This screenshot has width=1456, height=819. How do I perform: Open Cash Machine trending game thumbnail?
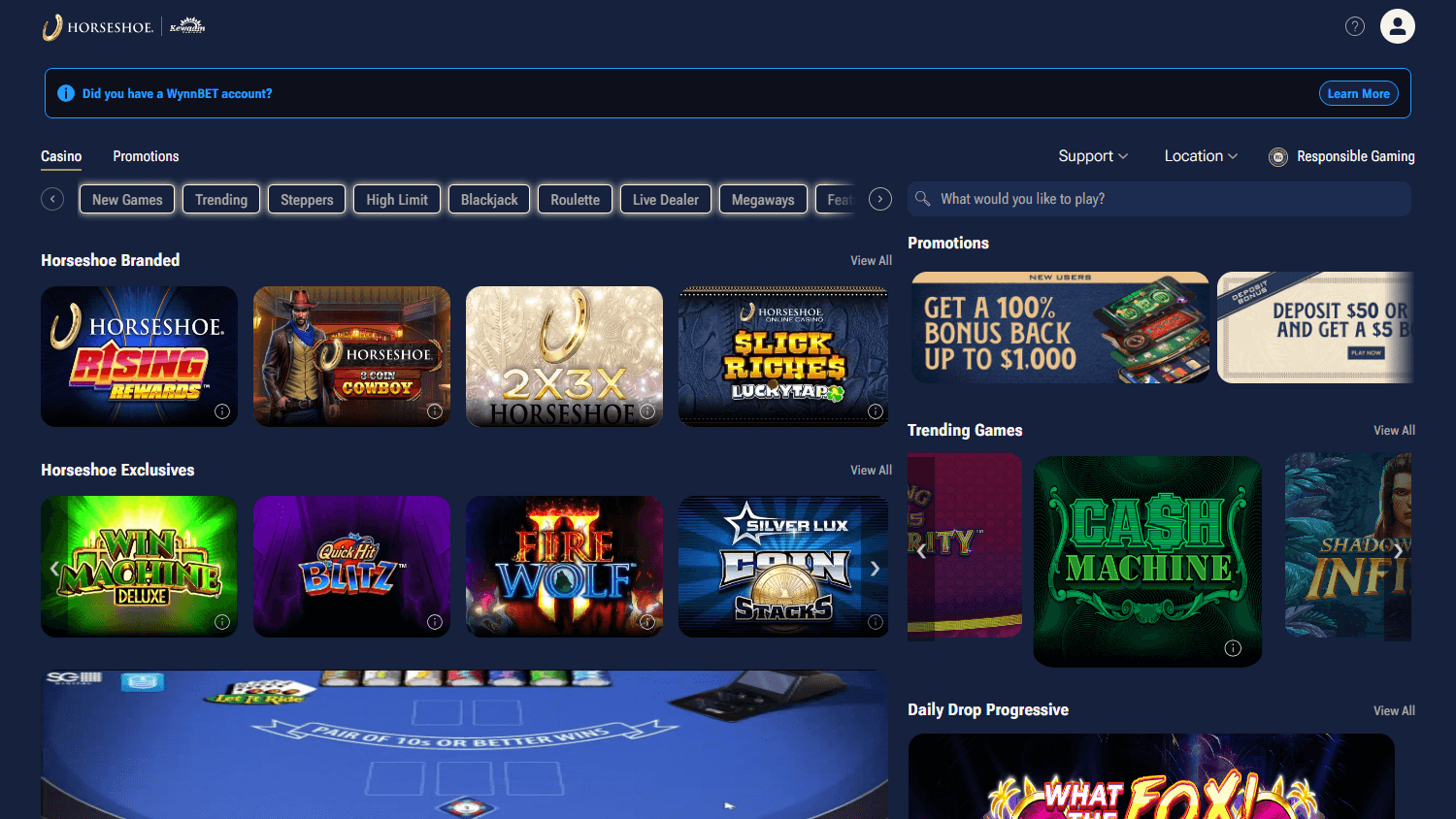1147,561
